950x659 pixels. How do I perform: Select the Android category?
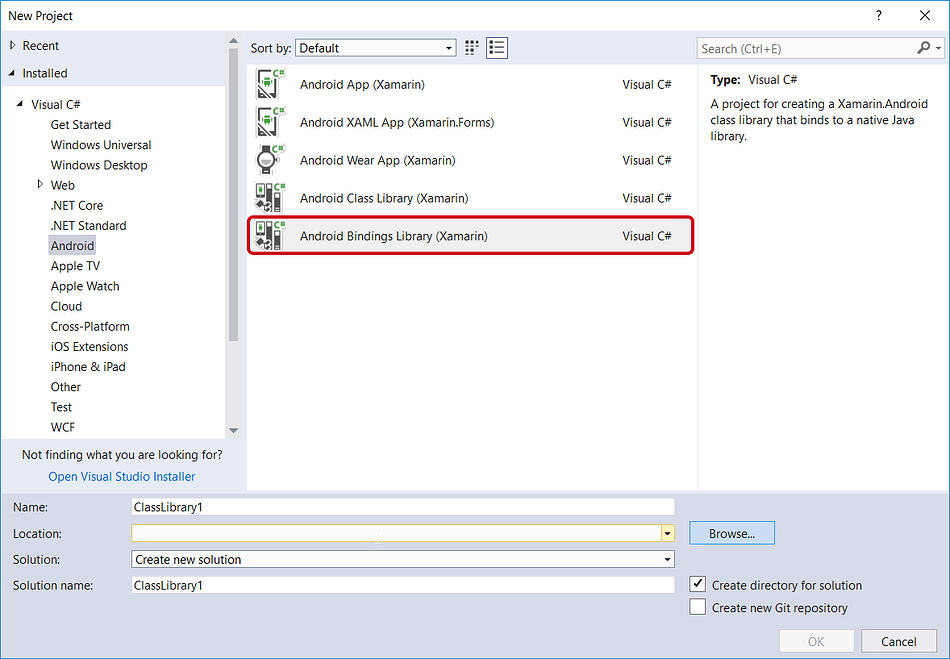tap(72, 245)
